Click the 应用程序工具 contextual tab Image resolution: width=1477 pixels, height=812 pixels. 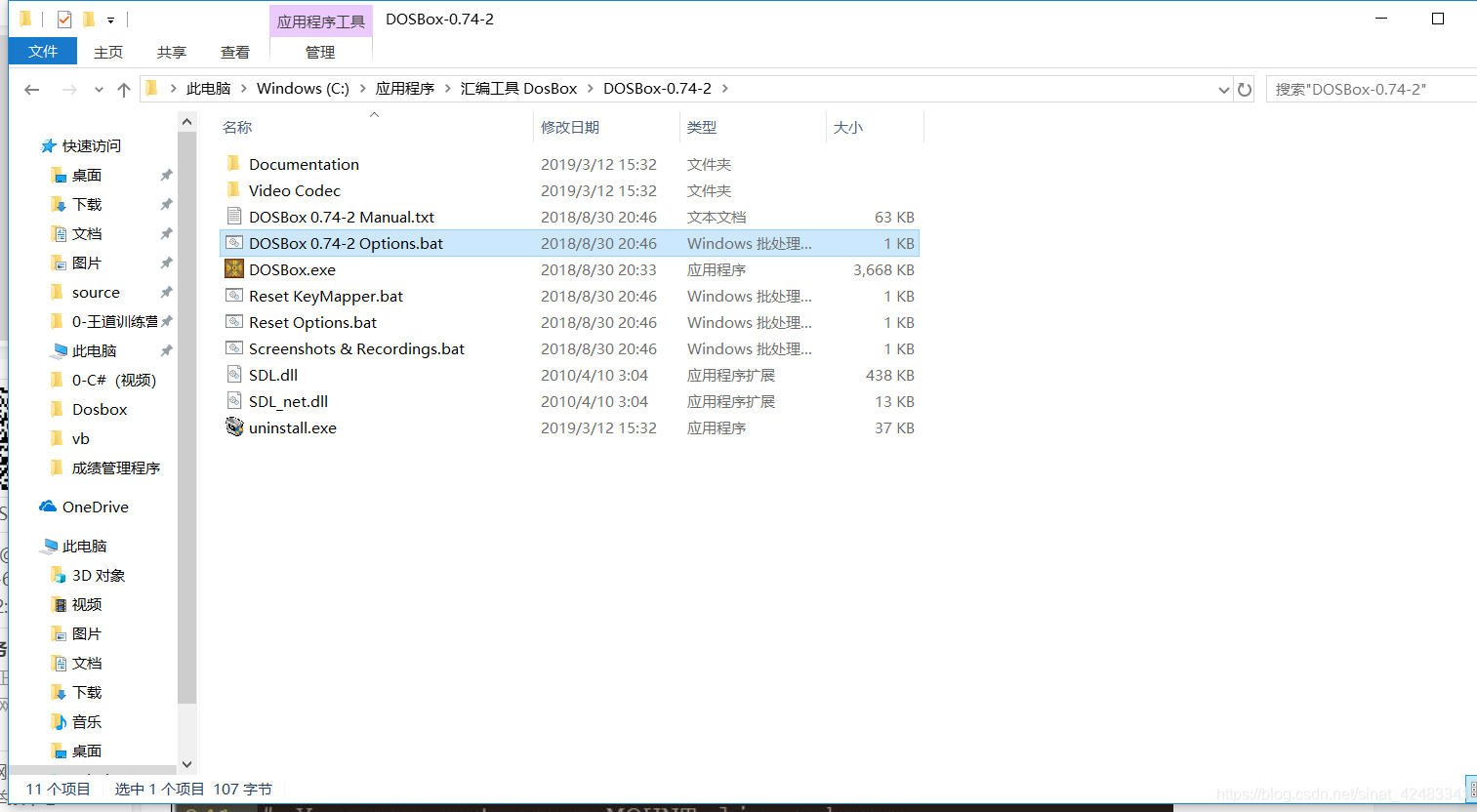point(321,21)
